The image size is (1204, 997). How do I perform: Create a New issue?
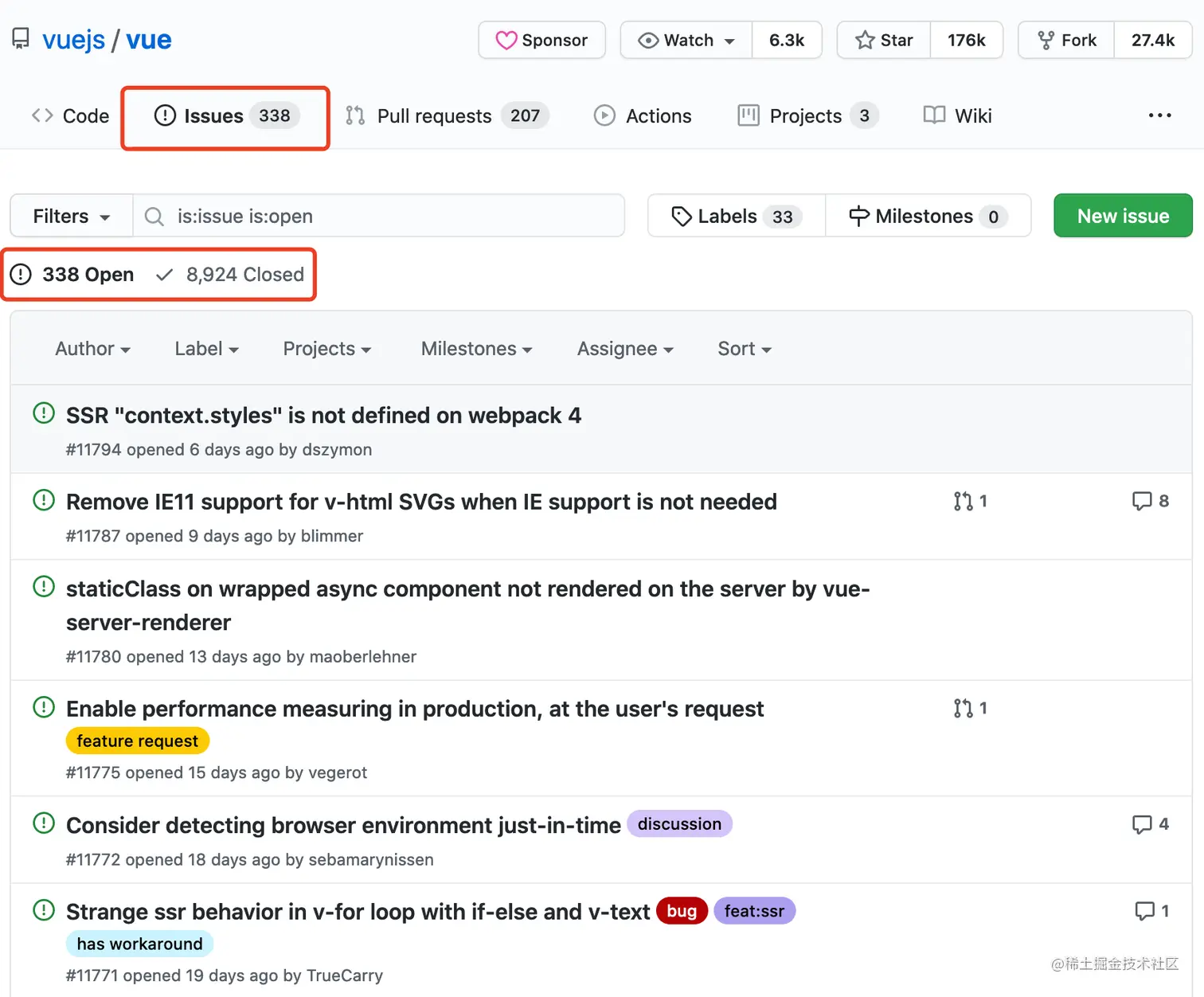(x=1123, y=216)
